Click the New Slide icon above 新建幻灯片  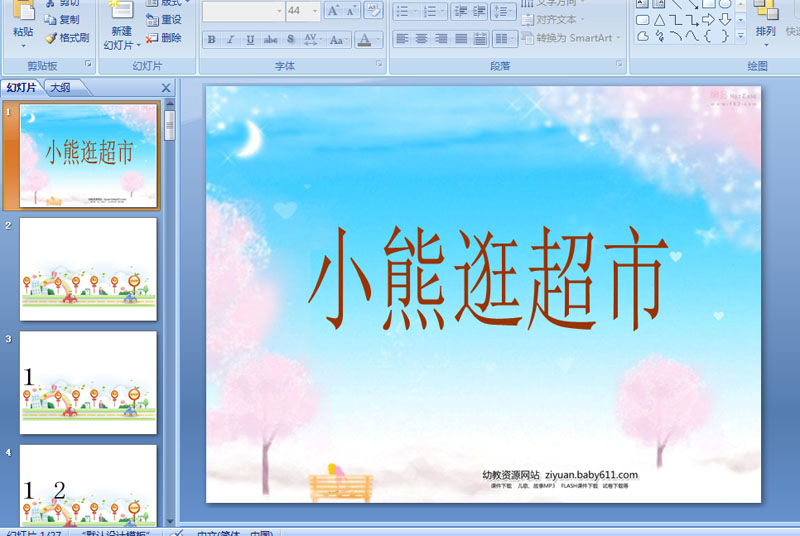[121, 10]
